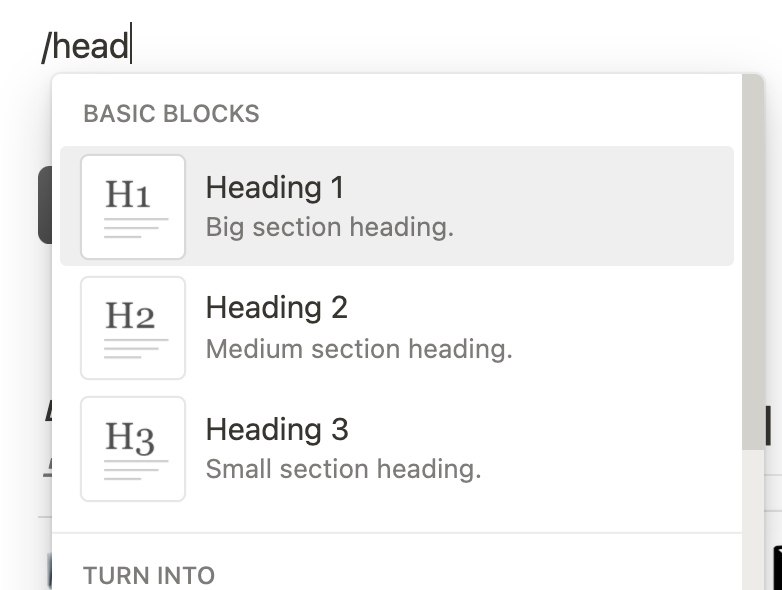
Task: Click the BASIC BLOCKS section label
Action: 171,114
